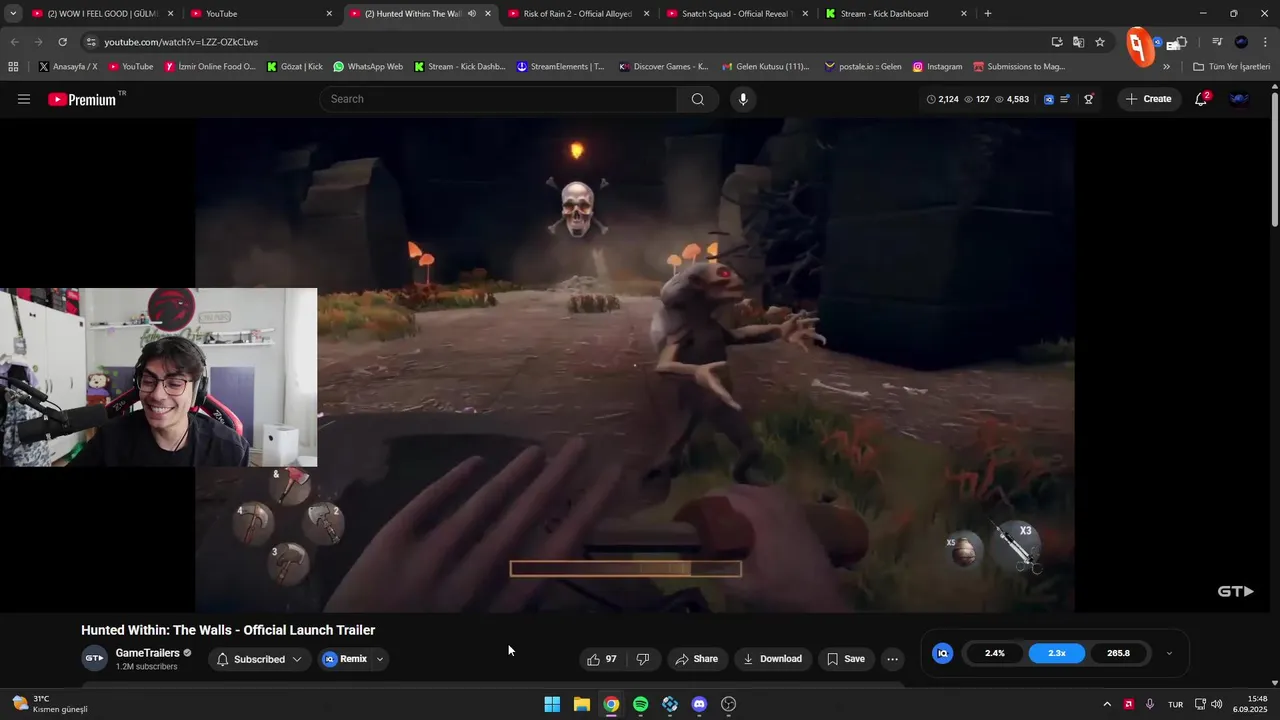Viewport: 1280px width, 720px height.
Task: Open the Gözat | Kick bookmark
Action: pos(294,67)
